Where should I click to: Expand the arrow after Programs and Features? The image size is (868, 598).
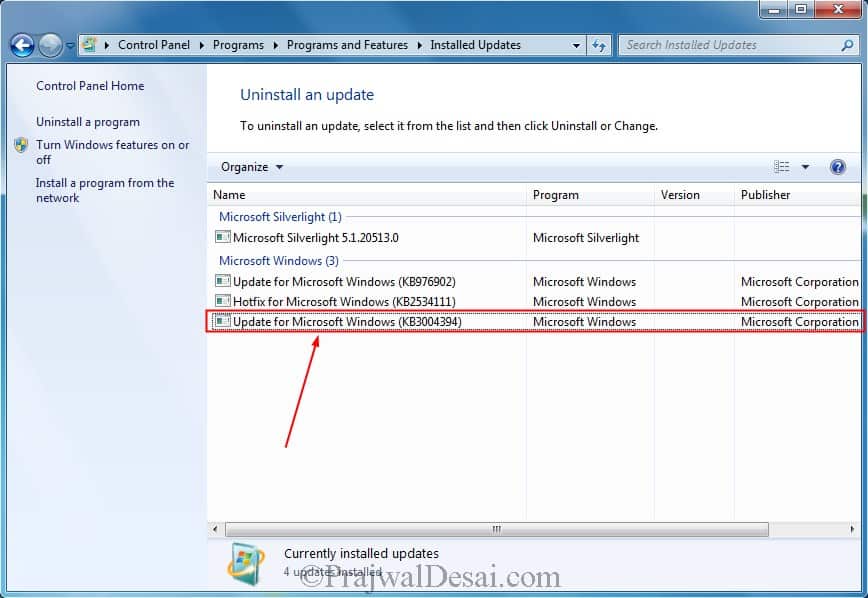point(420,45)
